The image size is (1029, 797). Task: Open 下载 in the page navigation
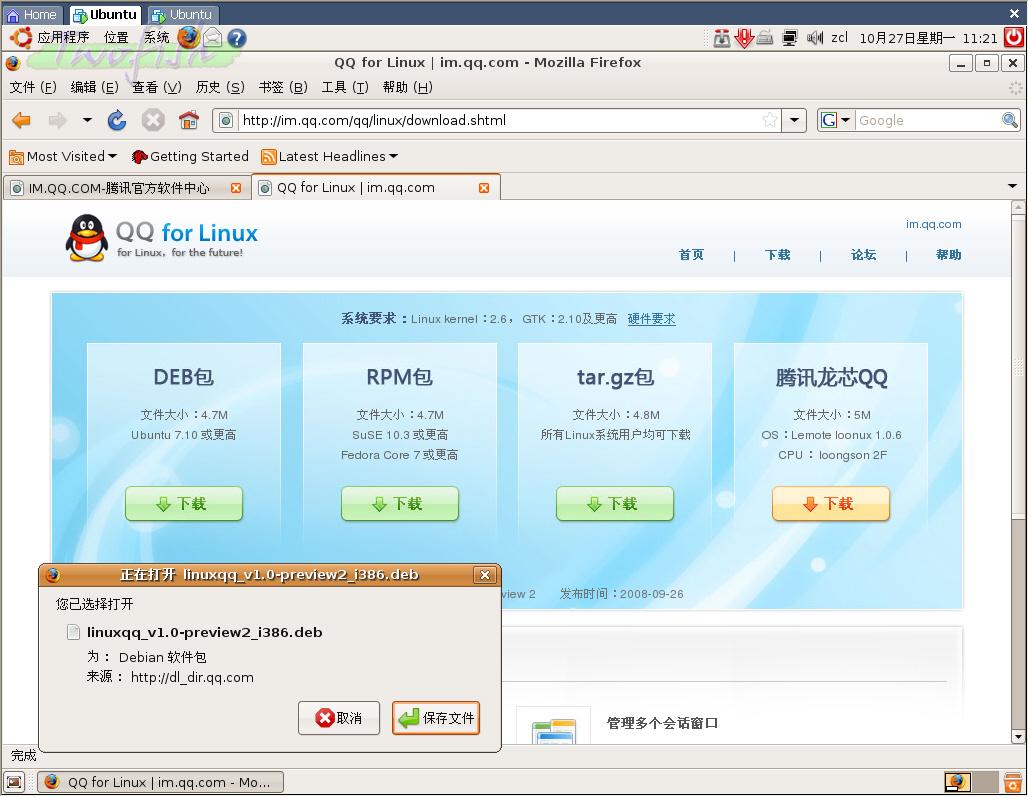tap(778, 255)
